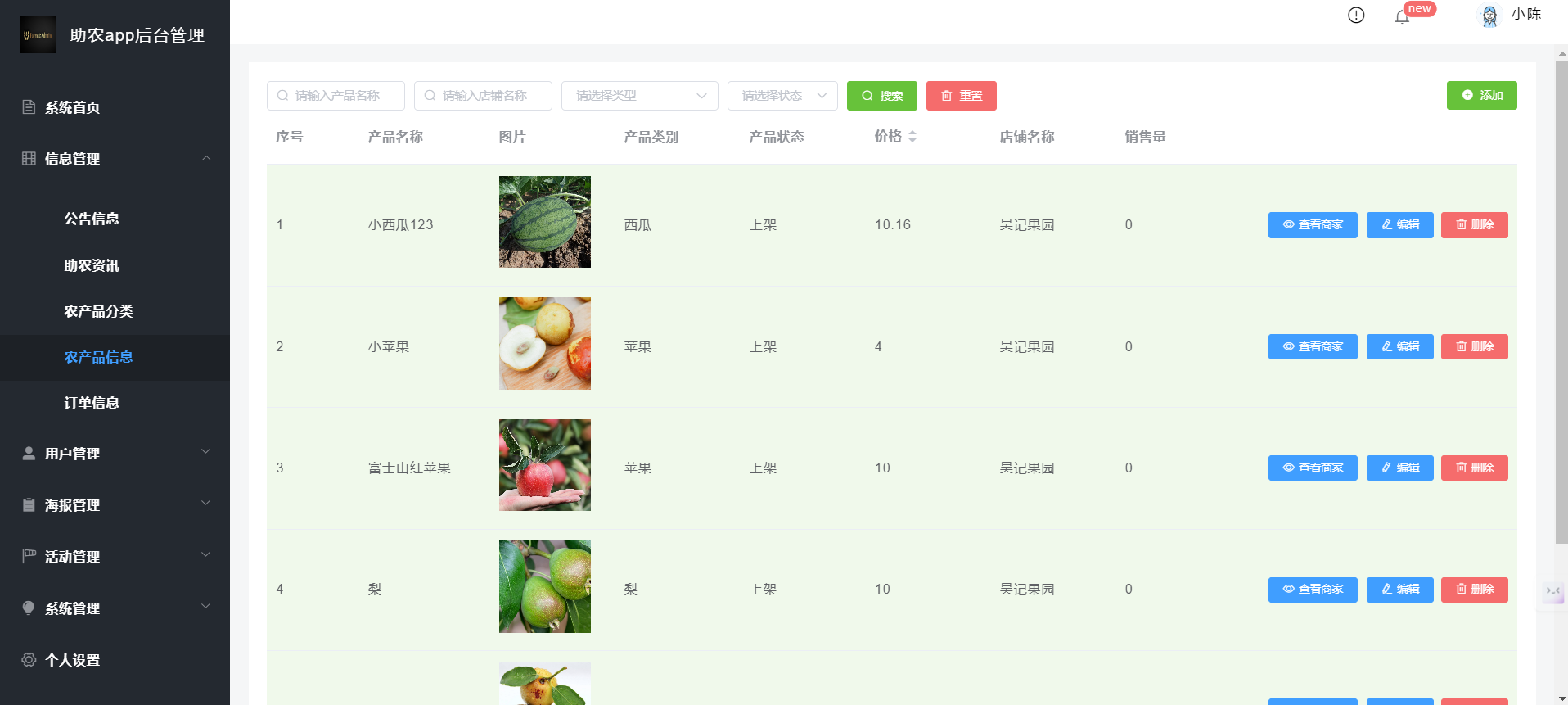The image size is (1568, 705).
Task: Click the vertical scrollbar thumb
Action: pos(1561,302)
